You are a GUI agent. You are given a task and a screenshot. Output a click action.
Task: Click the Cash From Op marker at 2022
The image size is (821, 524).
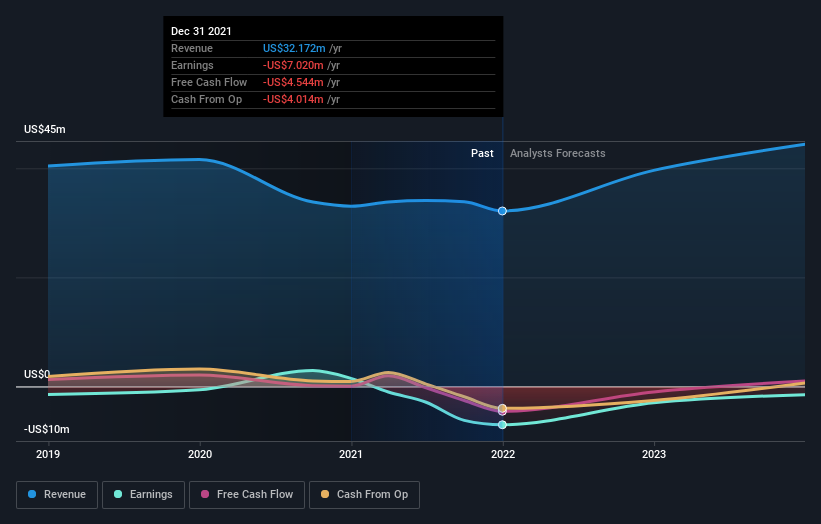[x=502, y=408]
